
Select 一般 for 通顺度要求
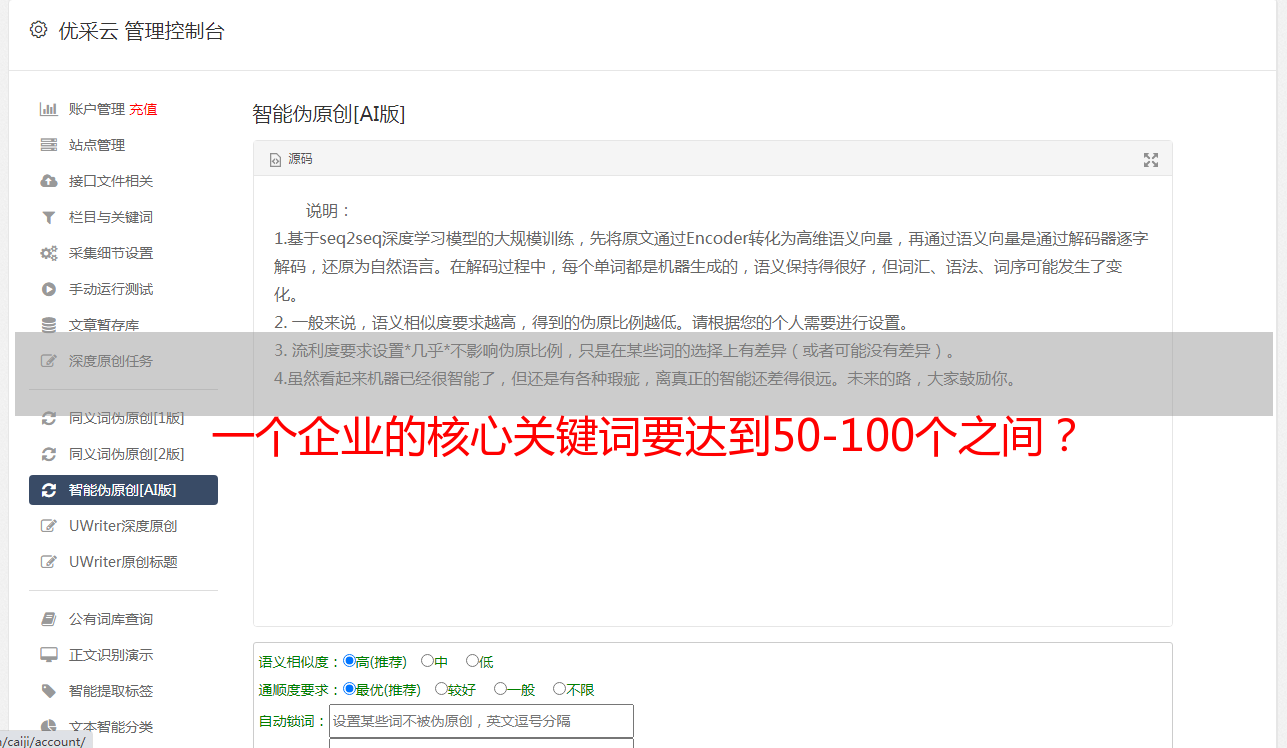point(500,689)
